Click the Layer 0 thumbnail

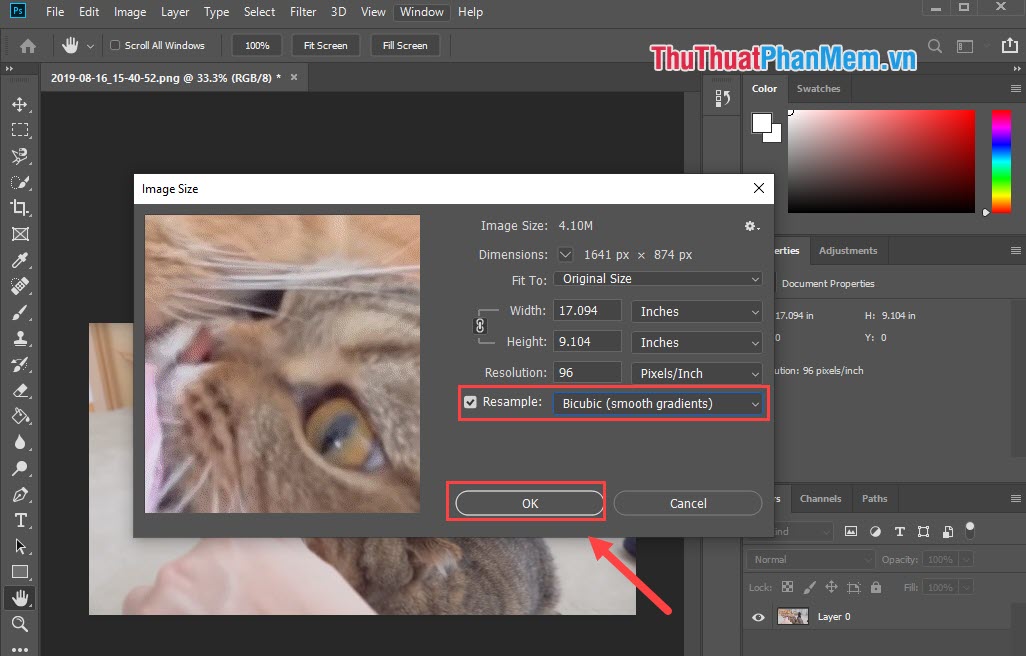[793, 617]
